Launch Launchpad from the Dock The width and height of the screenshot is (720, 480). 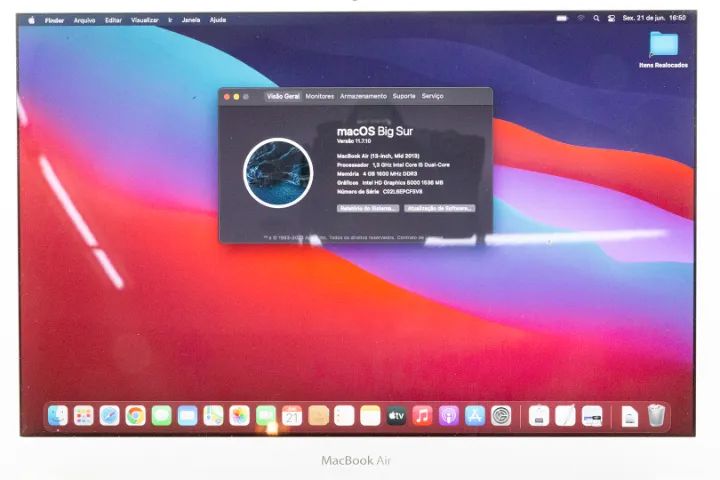[x=84, y=416]
